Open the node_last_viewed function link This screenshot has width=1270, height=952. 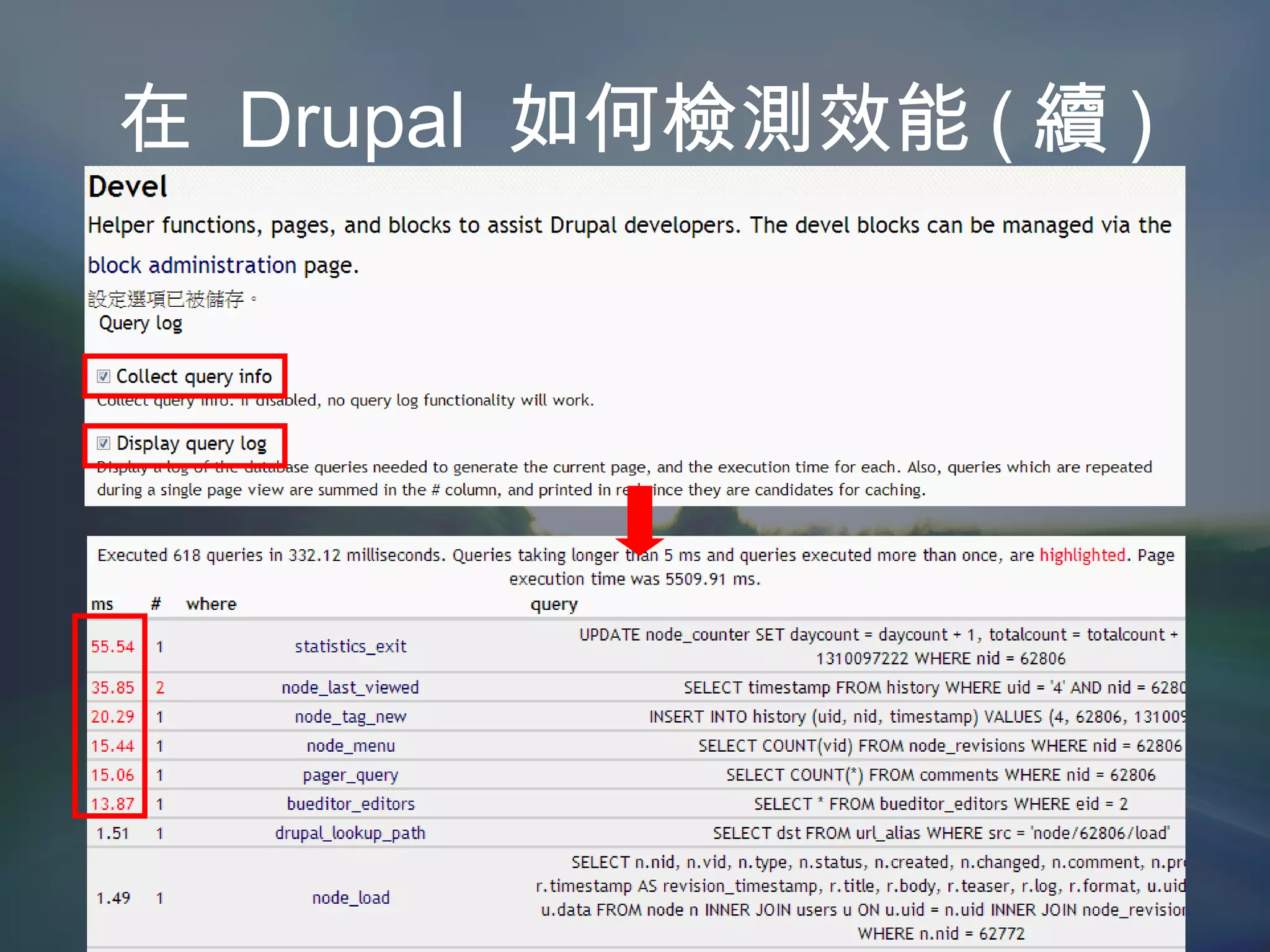click(350, 687)
